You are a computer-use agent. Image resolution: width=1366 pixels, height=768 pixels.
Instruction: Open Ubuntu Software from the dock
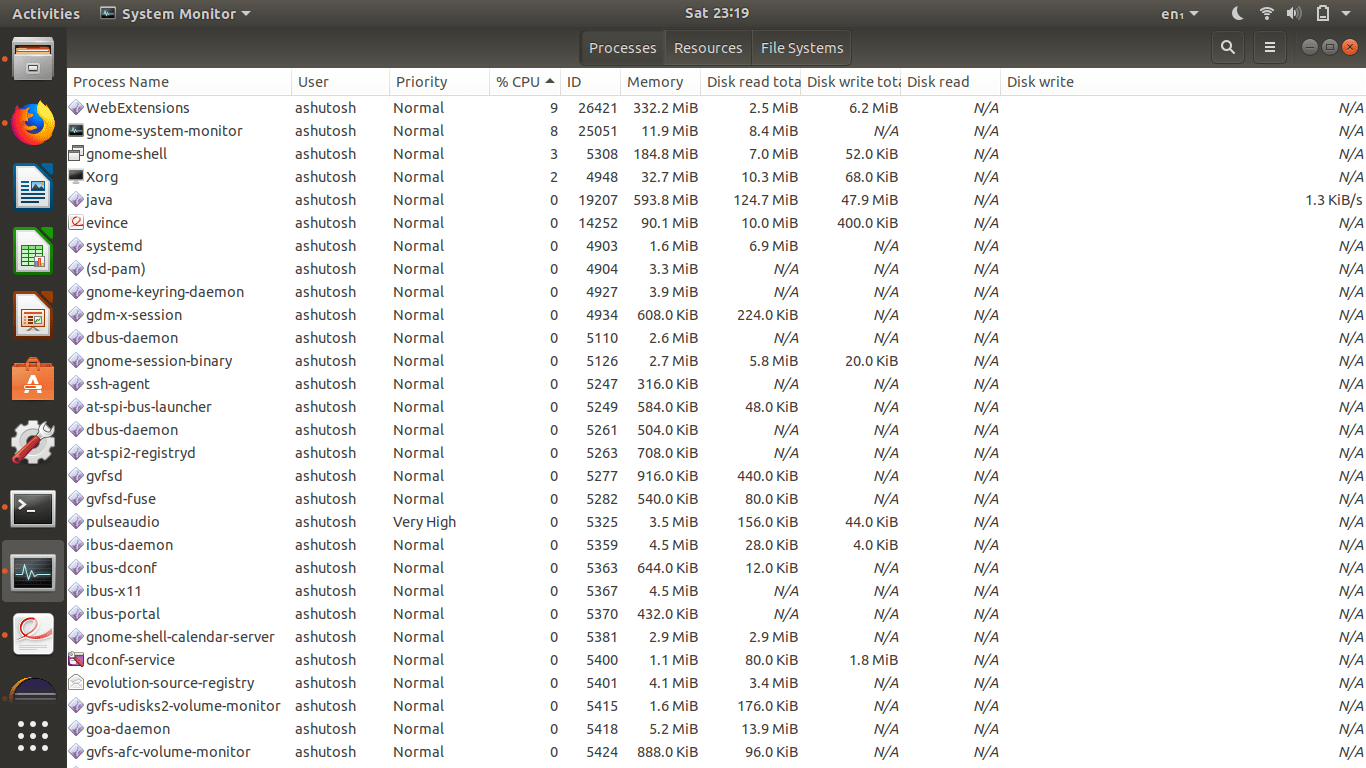tap(33, 380)
